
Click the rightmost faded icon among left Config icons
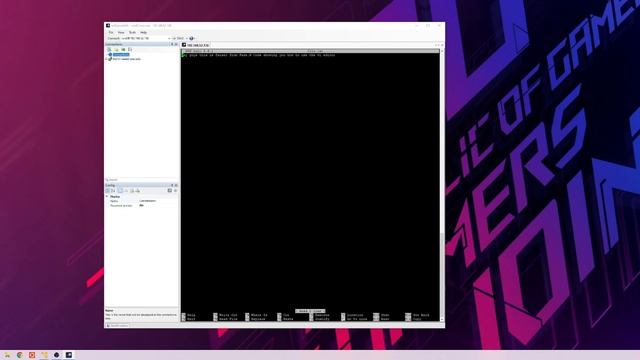click(x=138, y=191)
